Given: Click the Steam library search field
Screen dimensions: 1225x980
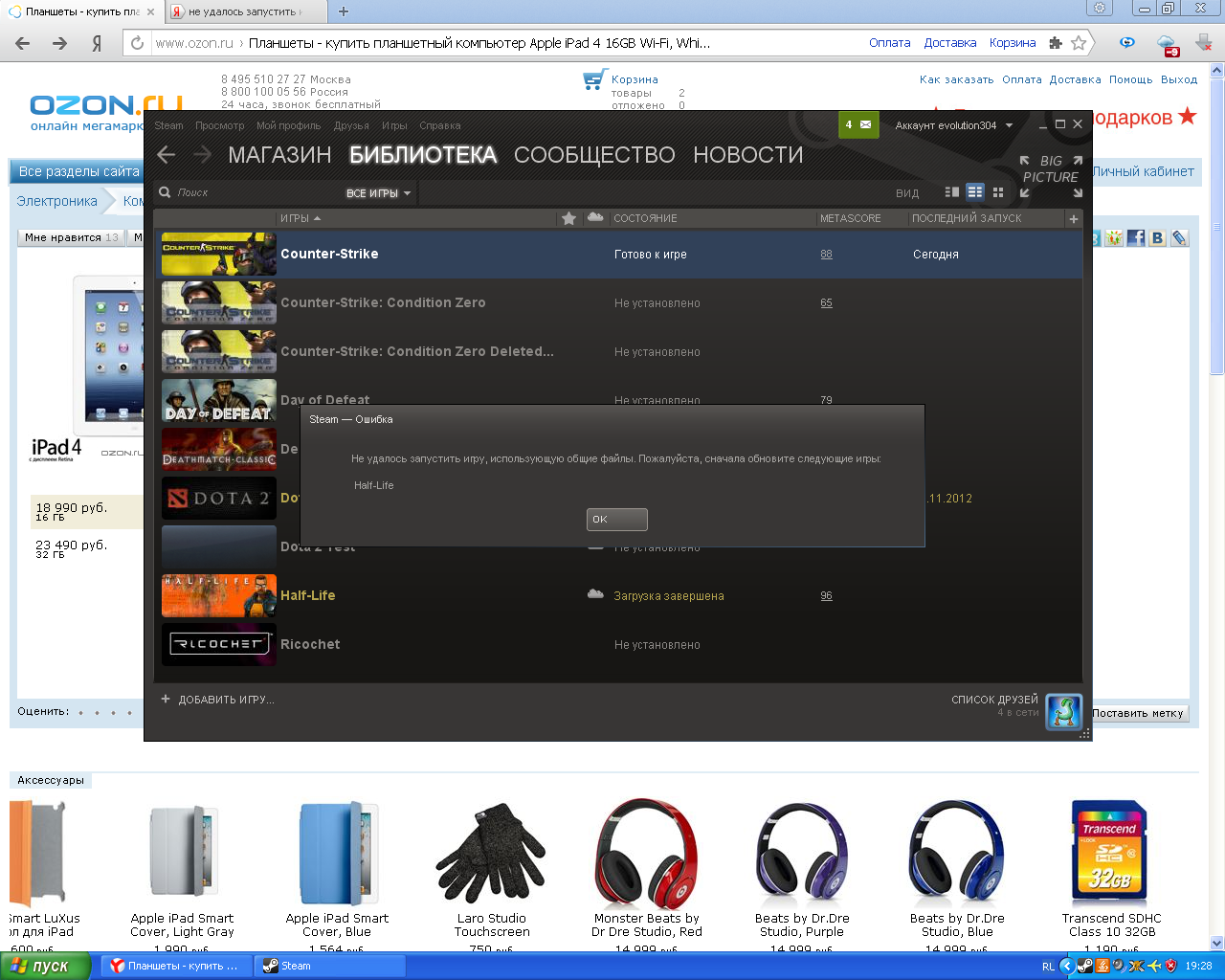Looking at the screenshot, I should coord(249,192).
